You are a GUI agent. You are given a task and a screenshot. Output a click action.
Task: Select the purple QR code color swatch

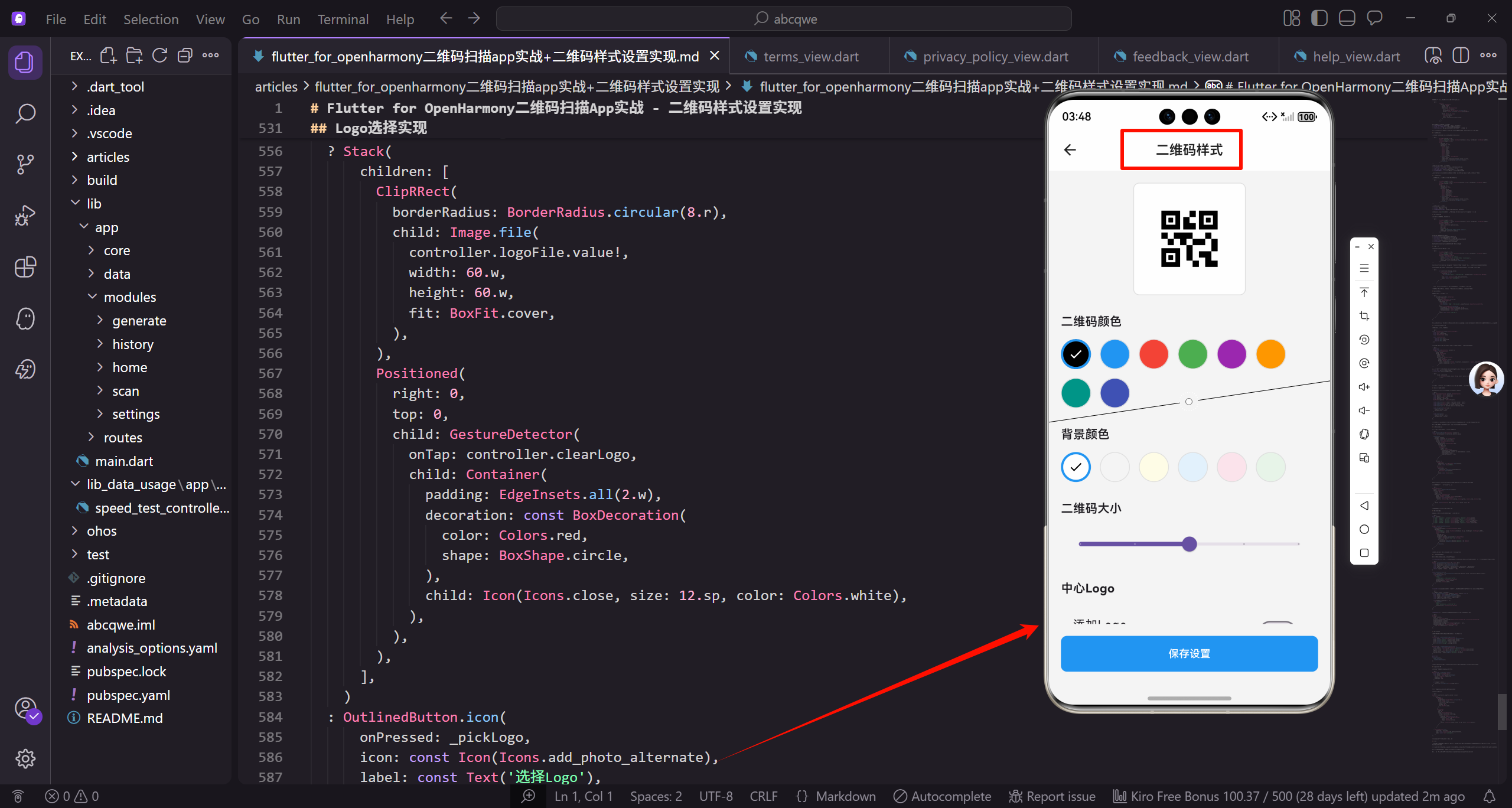click(1231, 354)
